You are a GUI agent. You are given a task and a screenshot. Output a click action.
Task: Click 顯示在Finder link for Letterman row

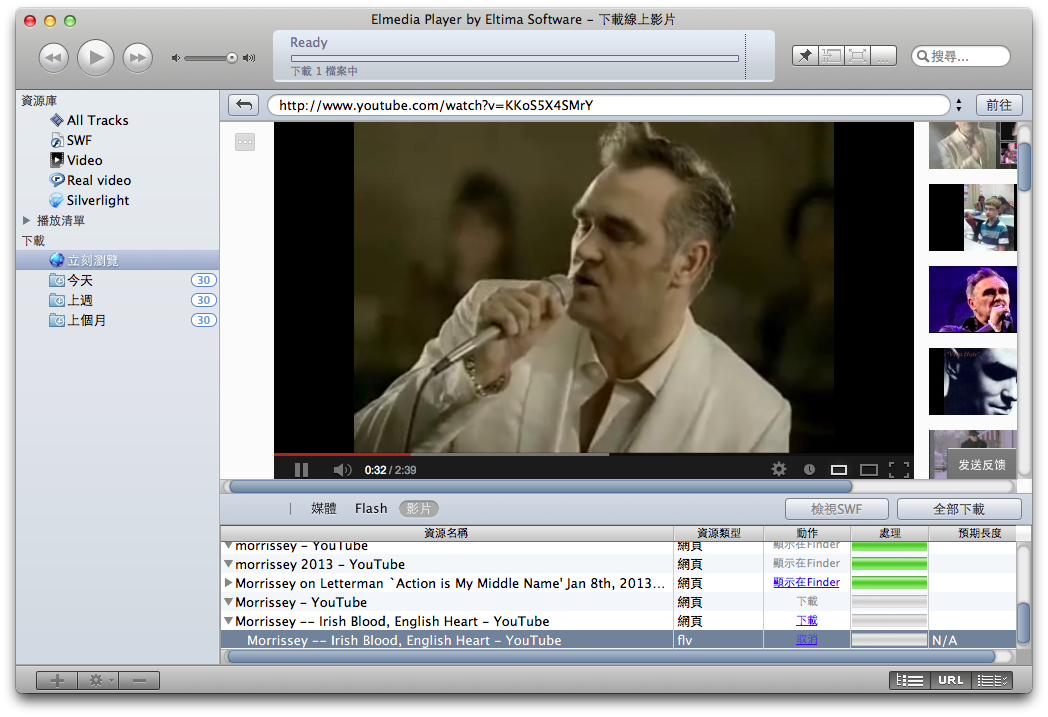[x=807, y=582]
